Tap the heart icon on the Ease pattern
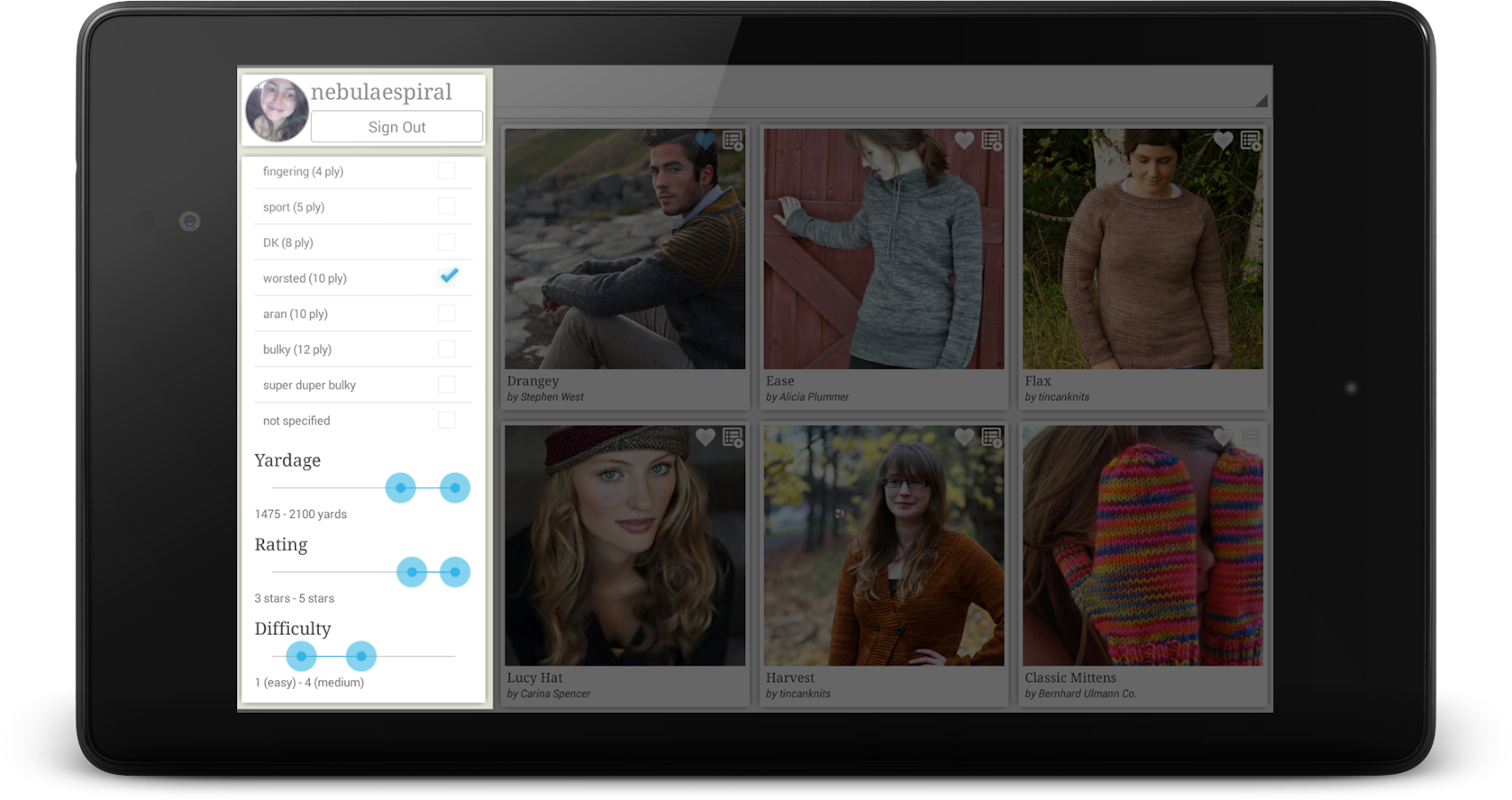 pos(965,140)
